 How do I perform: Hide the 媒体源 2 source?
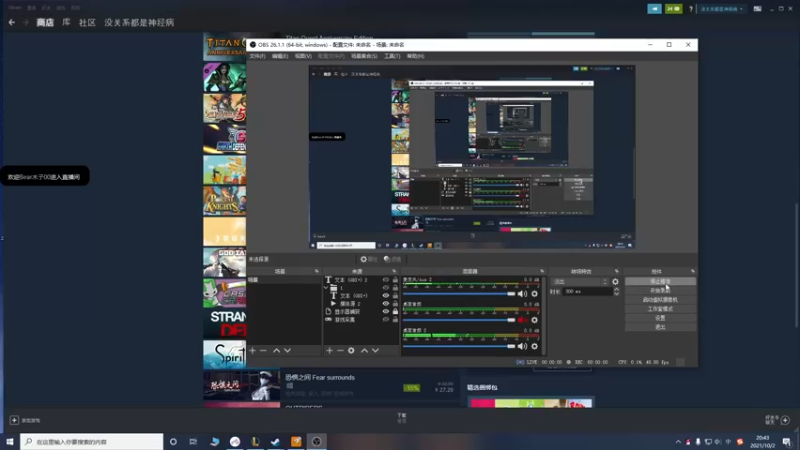tap(386, 304)
